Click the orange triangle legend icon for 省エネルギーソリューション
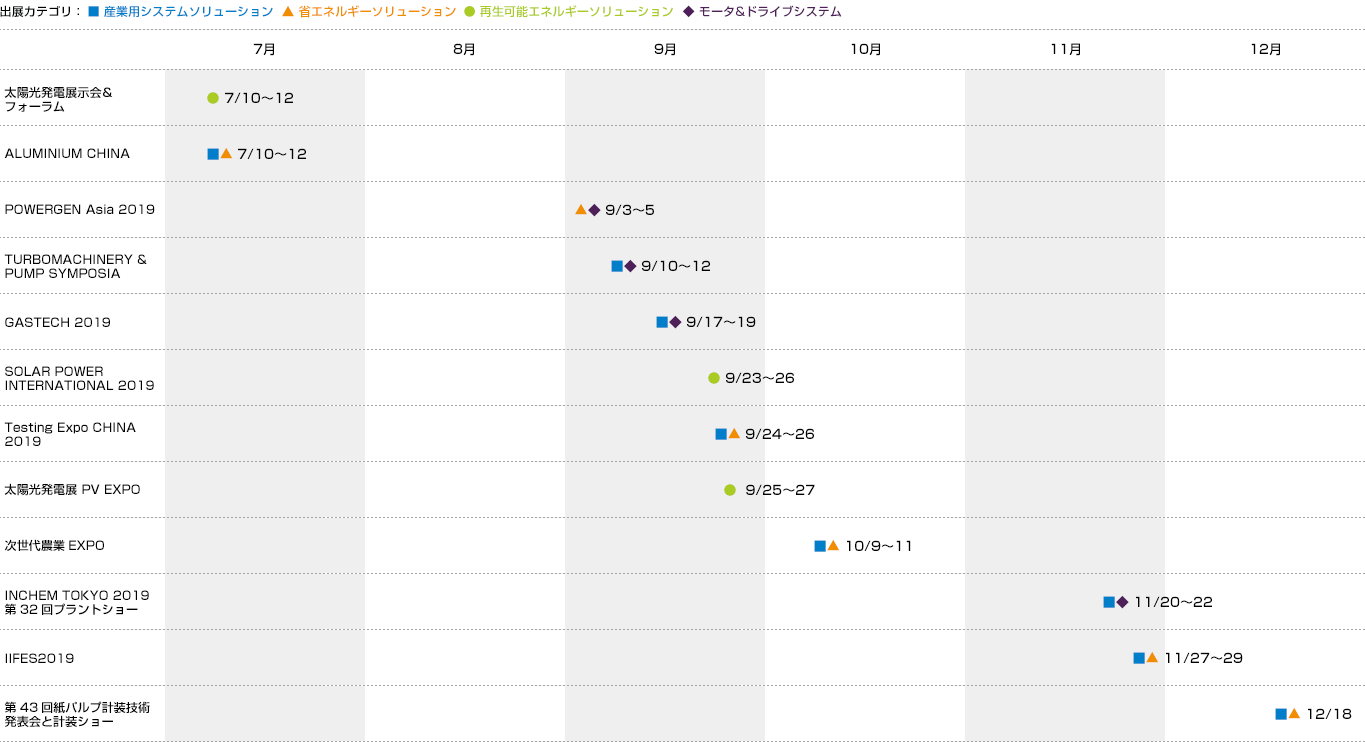 click(x=288, y=12)
